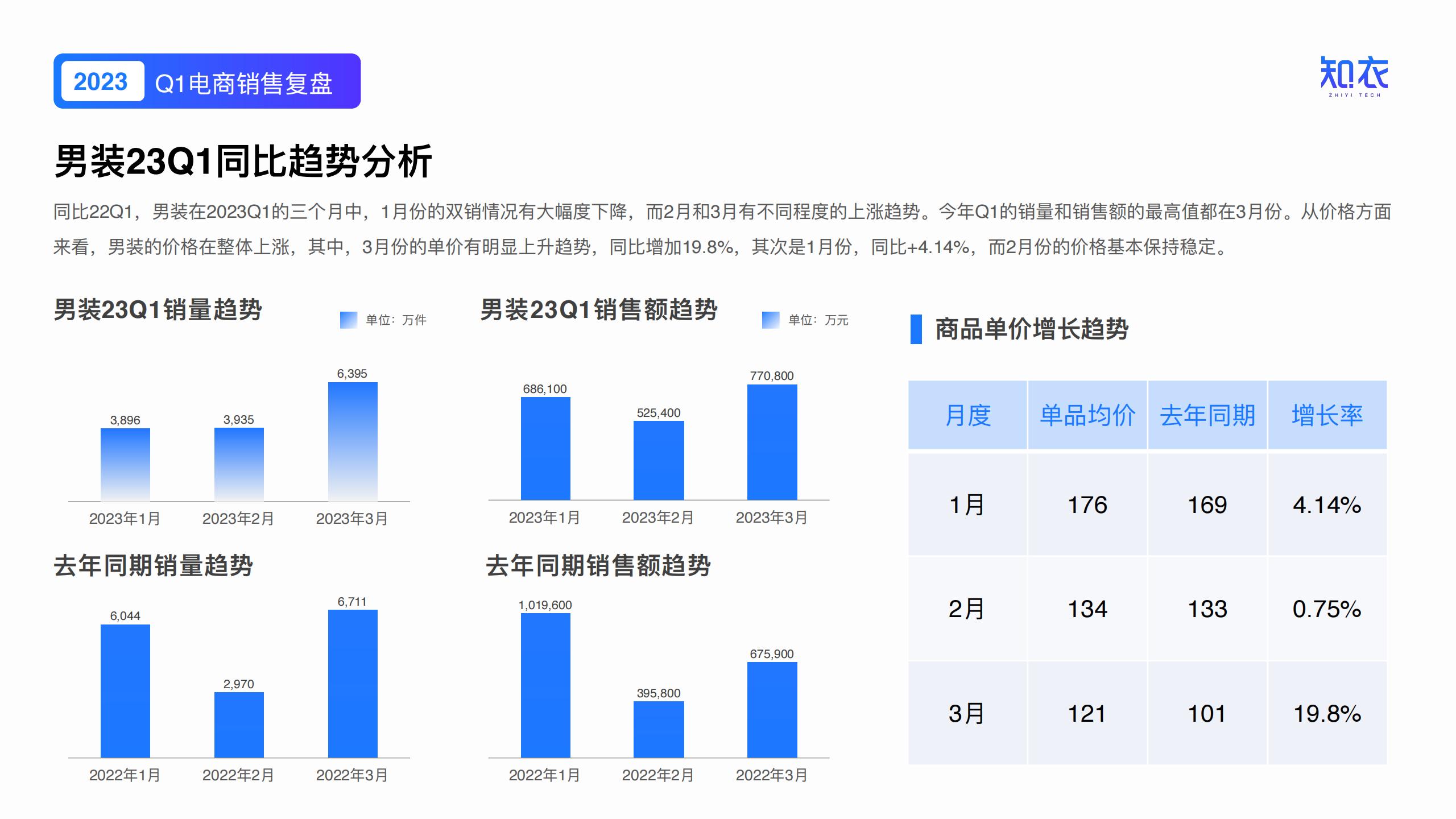Screen dimensions: 1456x819
Task: Click the 2023年3月 sales volume bar 6,395
Action: point(353,441)
